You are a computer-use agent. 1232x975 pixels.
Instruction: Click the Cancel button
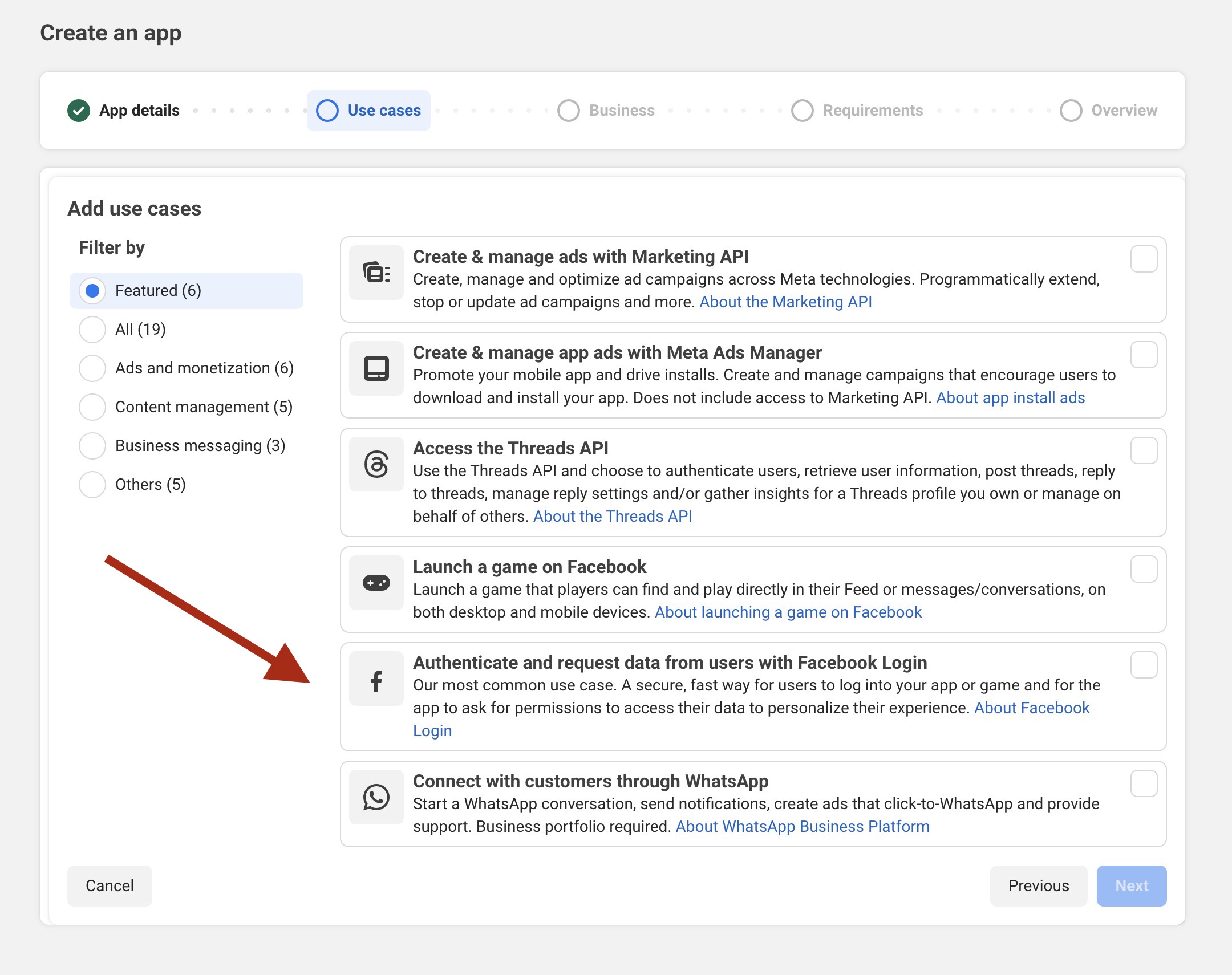(x=110, y=886)
